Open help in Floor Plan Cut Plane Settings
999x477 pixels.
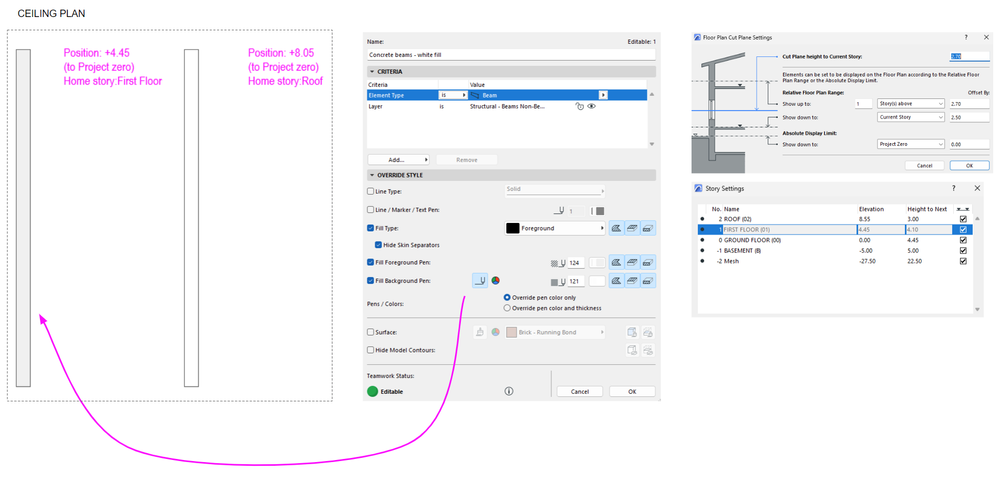(967, 38)
